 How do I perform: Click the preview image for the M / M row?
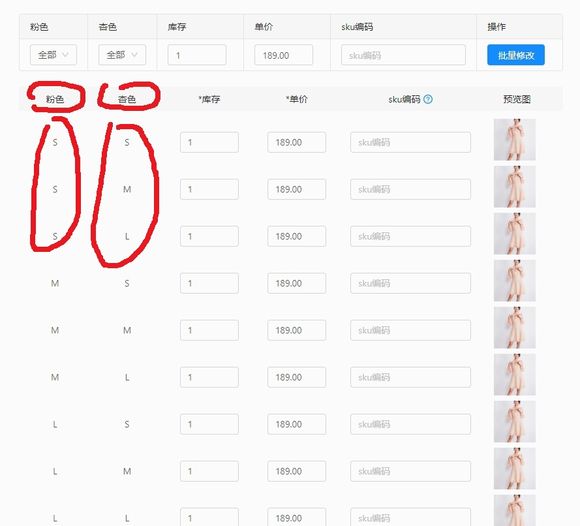tap(515, 327)
